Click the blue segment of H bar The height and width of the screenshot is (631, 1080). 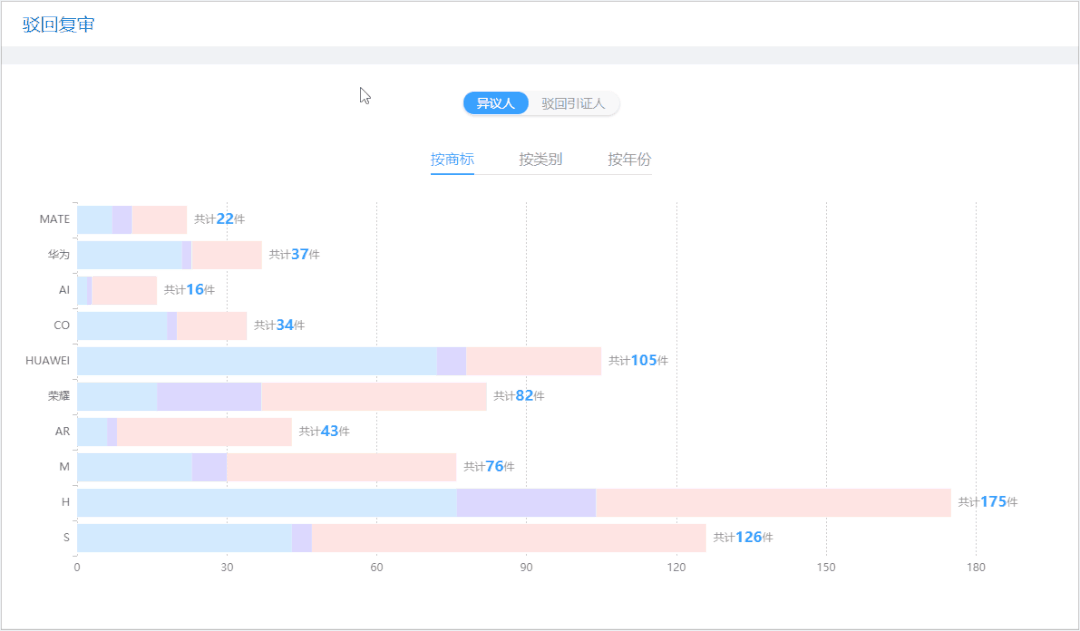pos(267,503)
